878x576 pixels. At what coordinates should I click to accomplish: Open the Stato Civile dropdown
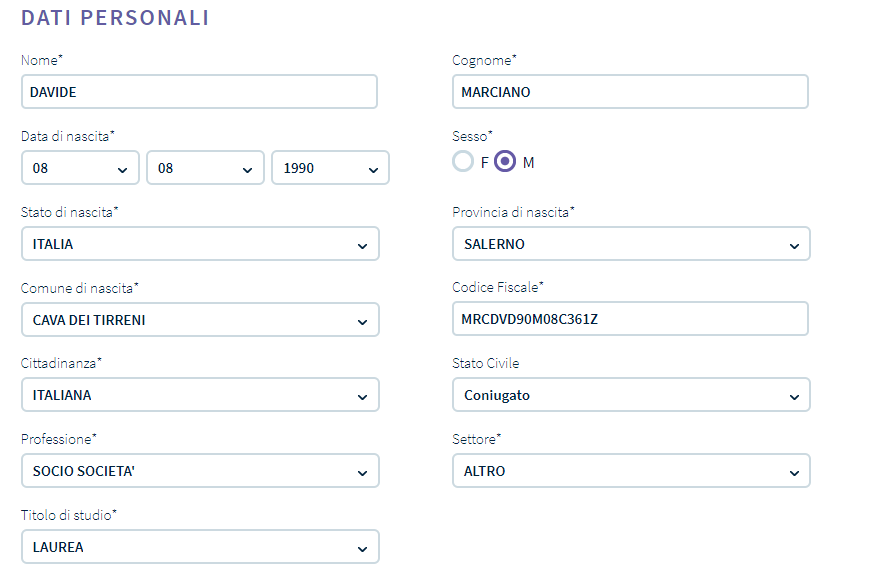(631, 395)
